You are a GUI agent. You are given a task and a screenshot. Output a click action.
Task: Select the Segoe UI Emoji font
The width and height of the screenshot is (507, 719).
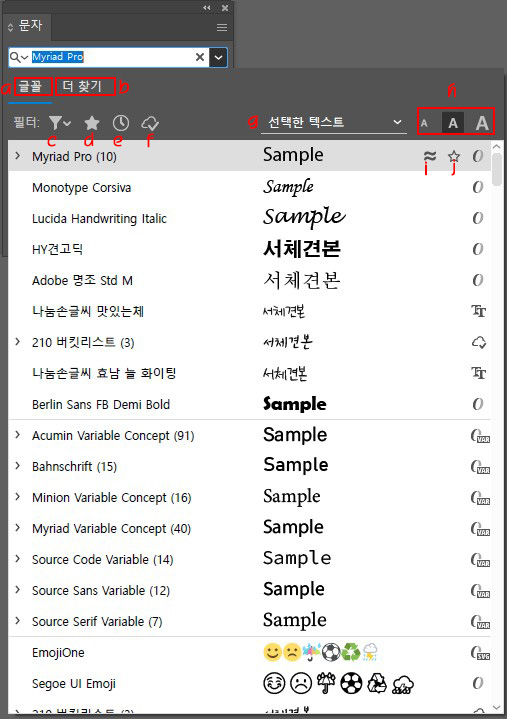249,683
